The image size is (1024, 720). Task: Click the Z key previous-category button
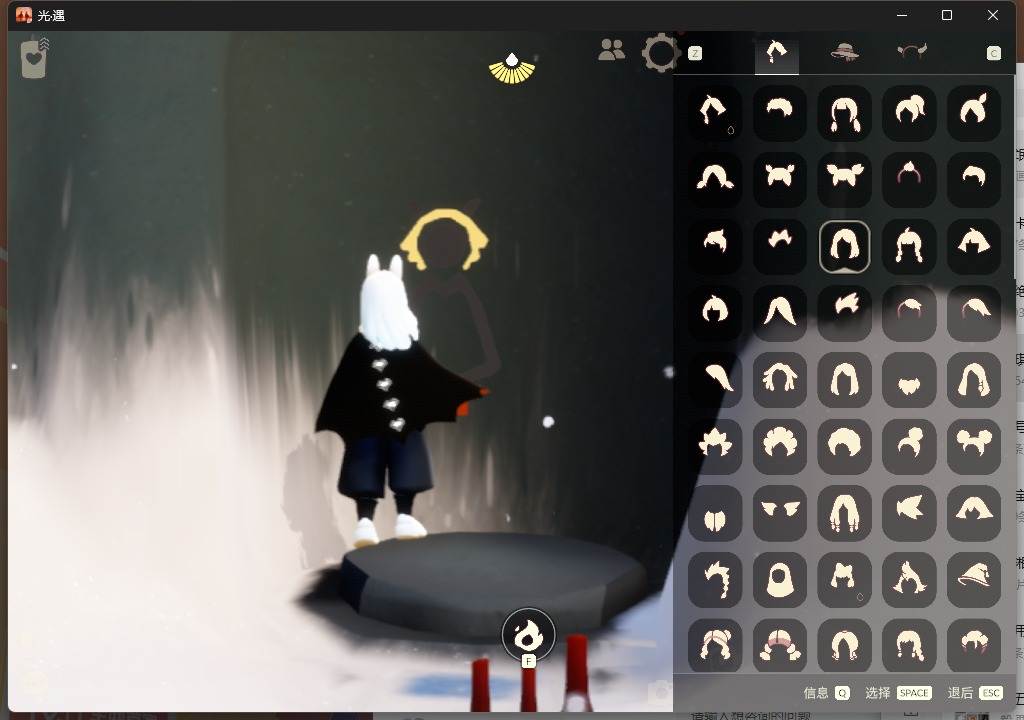tap(695, 53)
